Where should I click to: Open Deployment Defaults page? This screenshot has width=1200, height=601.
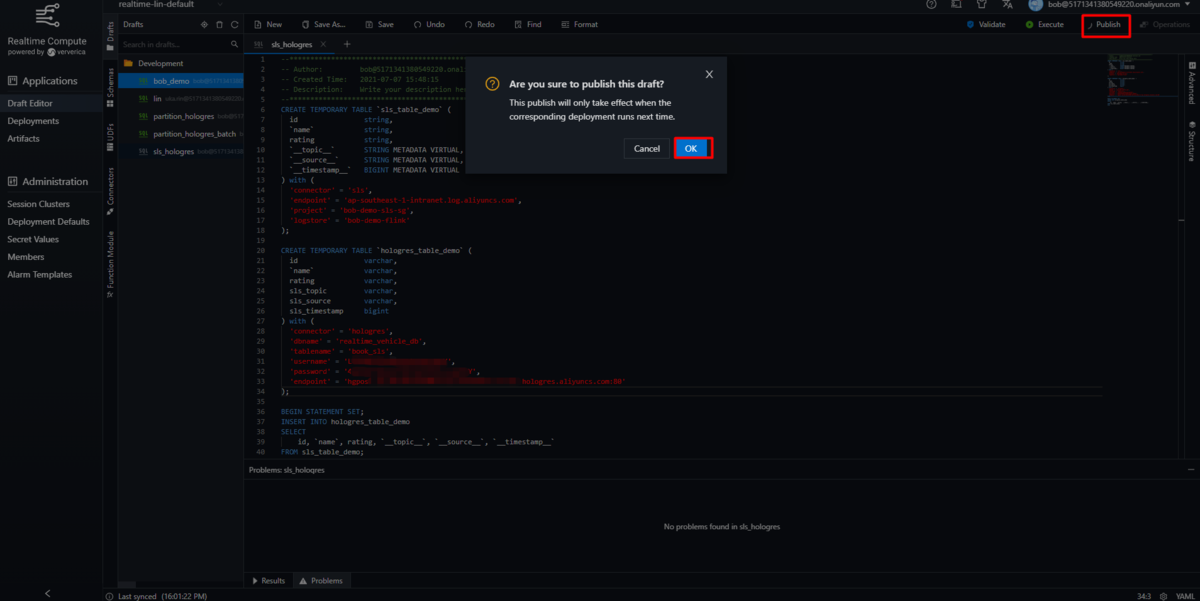tap(48, 222)
